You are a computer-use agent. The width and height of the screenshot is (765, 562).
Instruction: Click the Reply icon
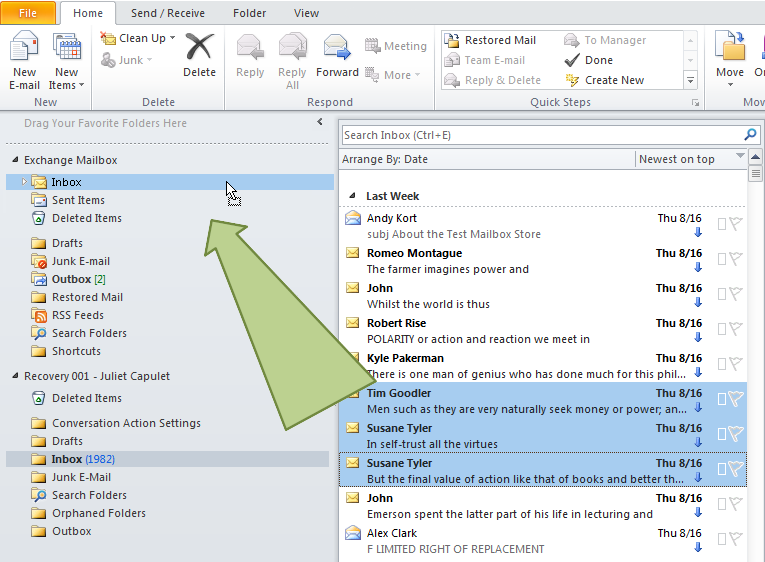[250, 47]
